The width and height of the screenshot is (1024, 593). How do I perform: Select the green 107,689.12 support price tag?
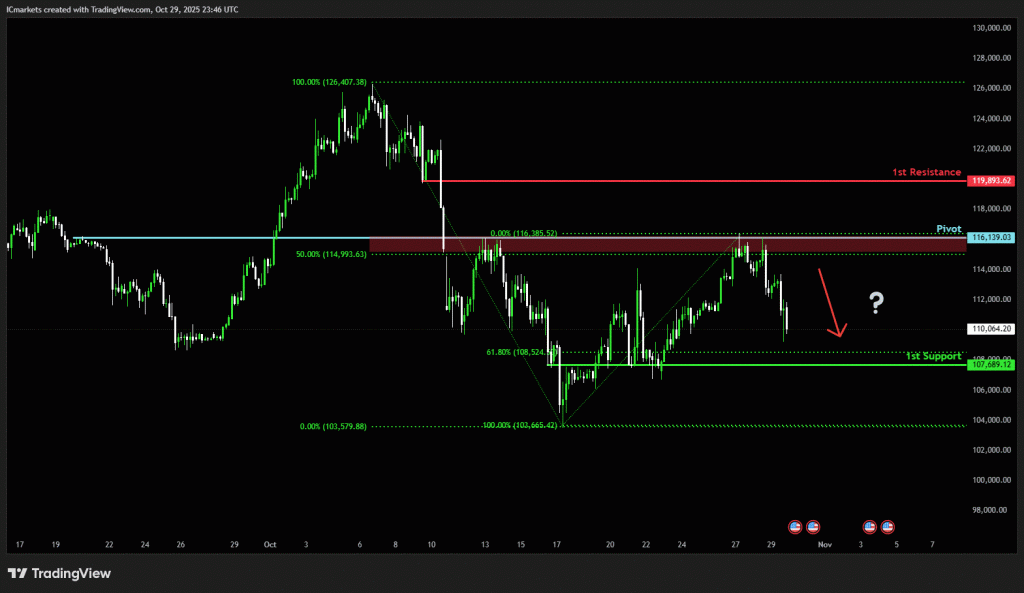click(991, 365)
